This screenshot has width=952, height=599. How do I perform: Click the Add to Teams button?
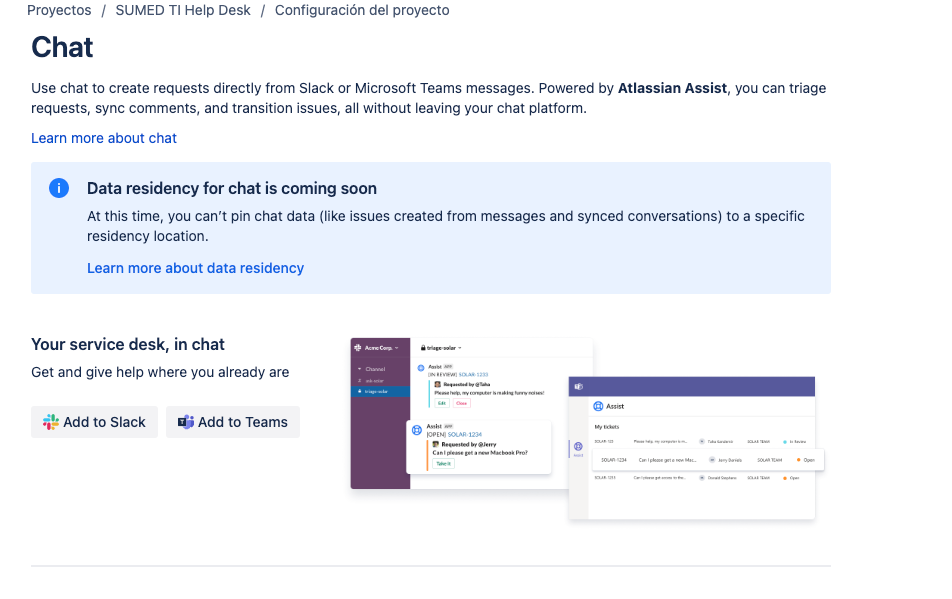[233, 422]
